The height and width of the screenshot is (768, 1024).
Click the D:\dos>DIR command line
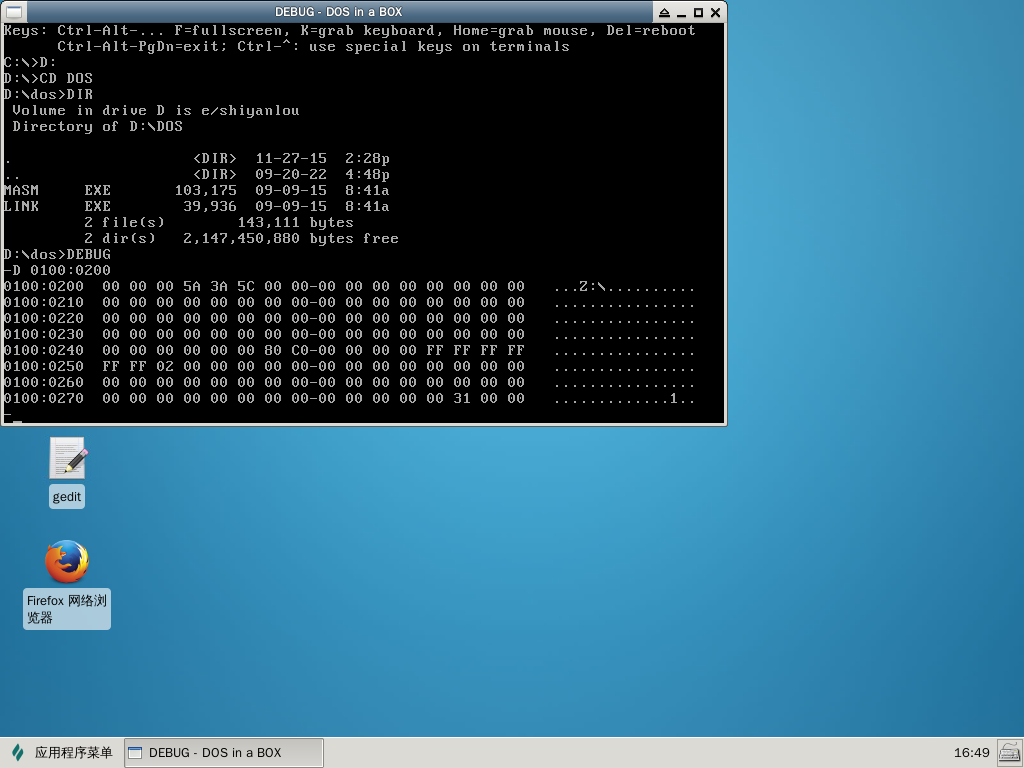point(48,94)
